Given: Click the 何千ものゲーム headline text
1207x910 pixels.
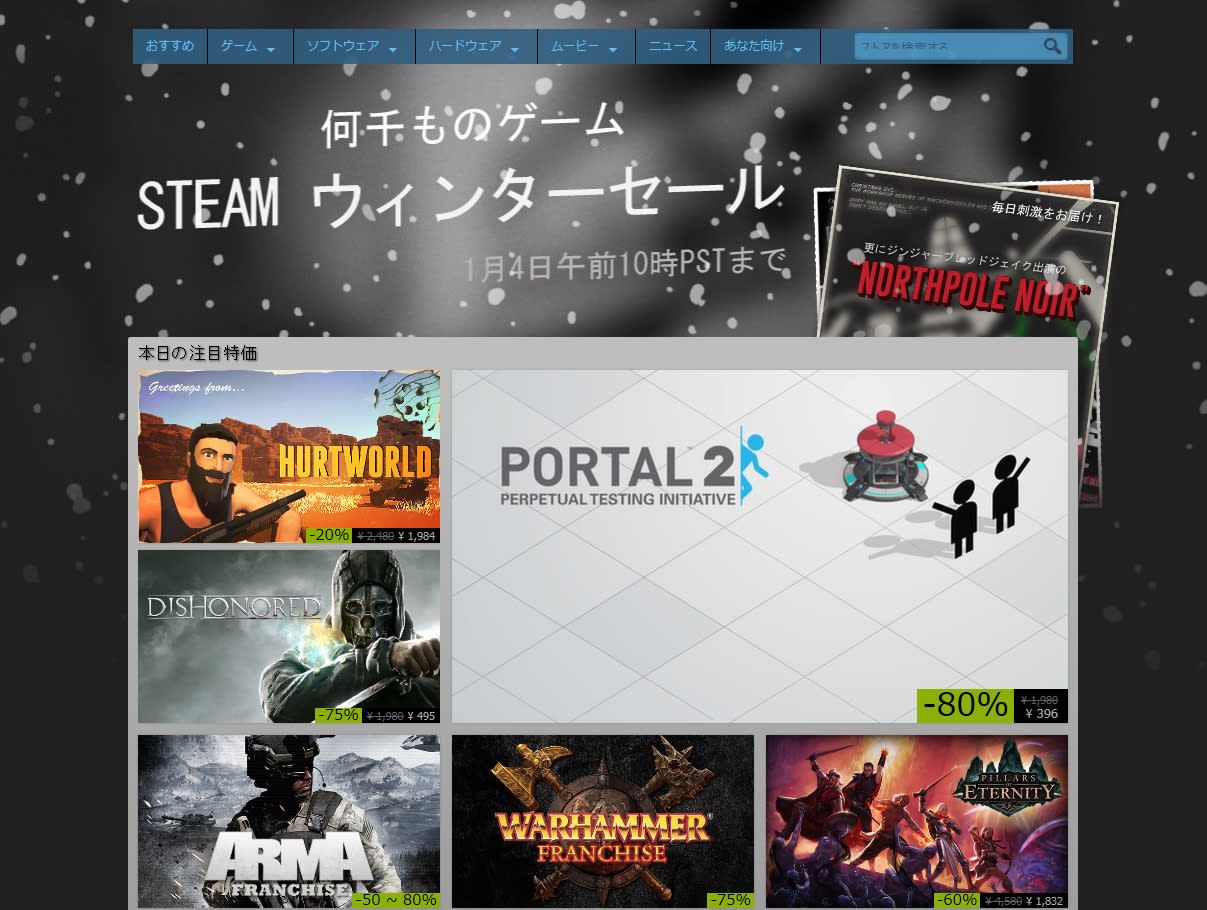Looking at the screenshot, I should click(473, 127).
